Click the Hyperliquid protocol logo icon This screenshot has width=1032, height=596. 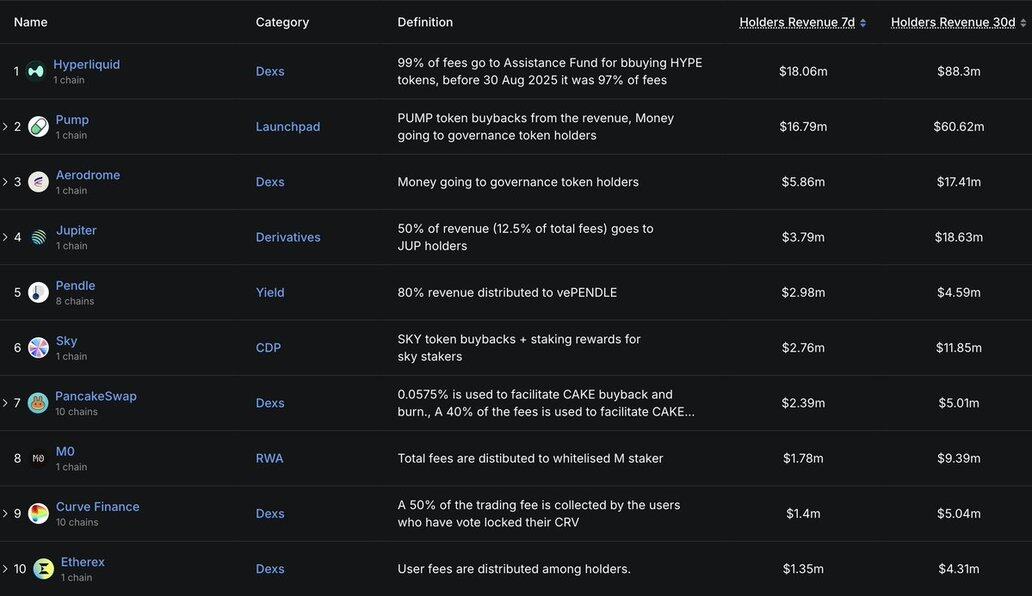coord(36,71)
